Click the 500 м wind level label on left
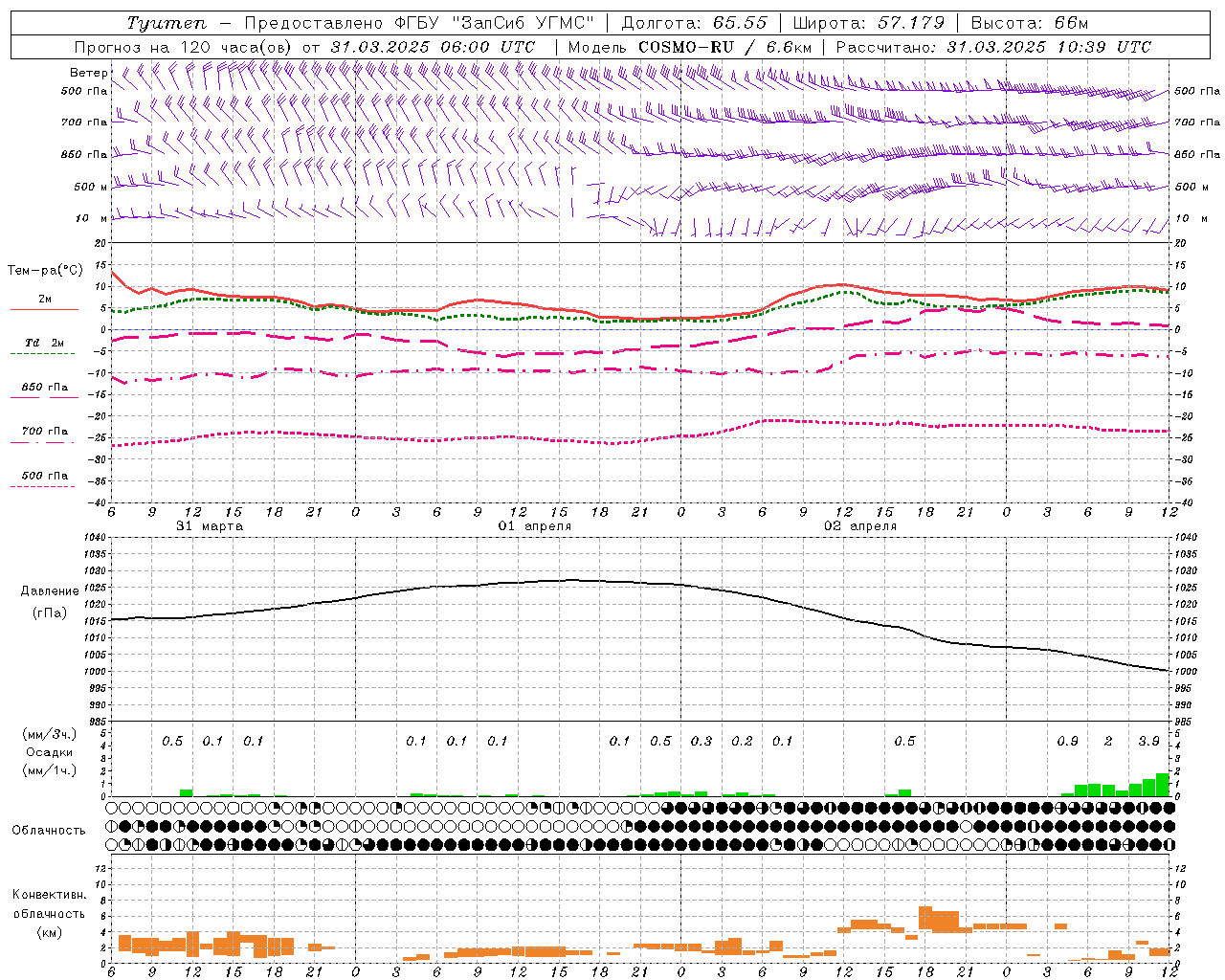1225x980 pixels. (91, 187)
